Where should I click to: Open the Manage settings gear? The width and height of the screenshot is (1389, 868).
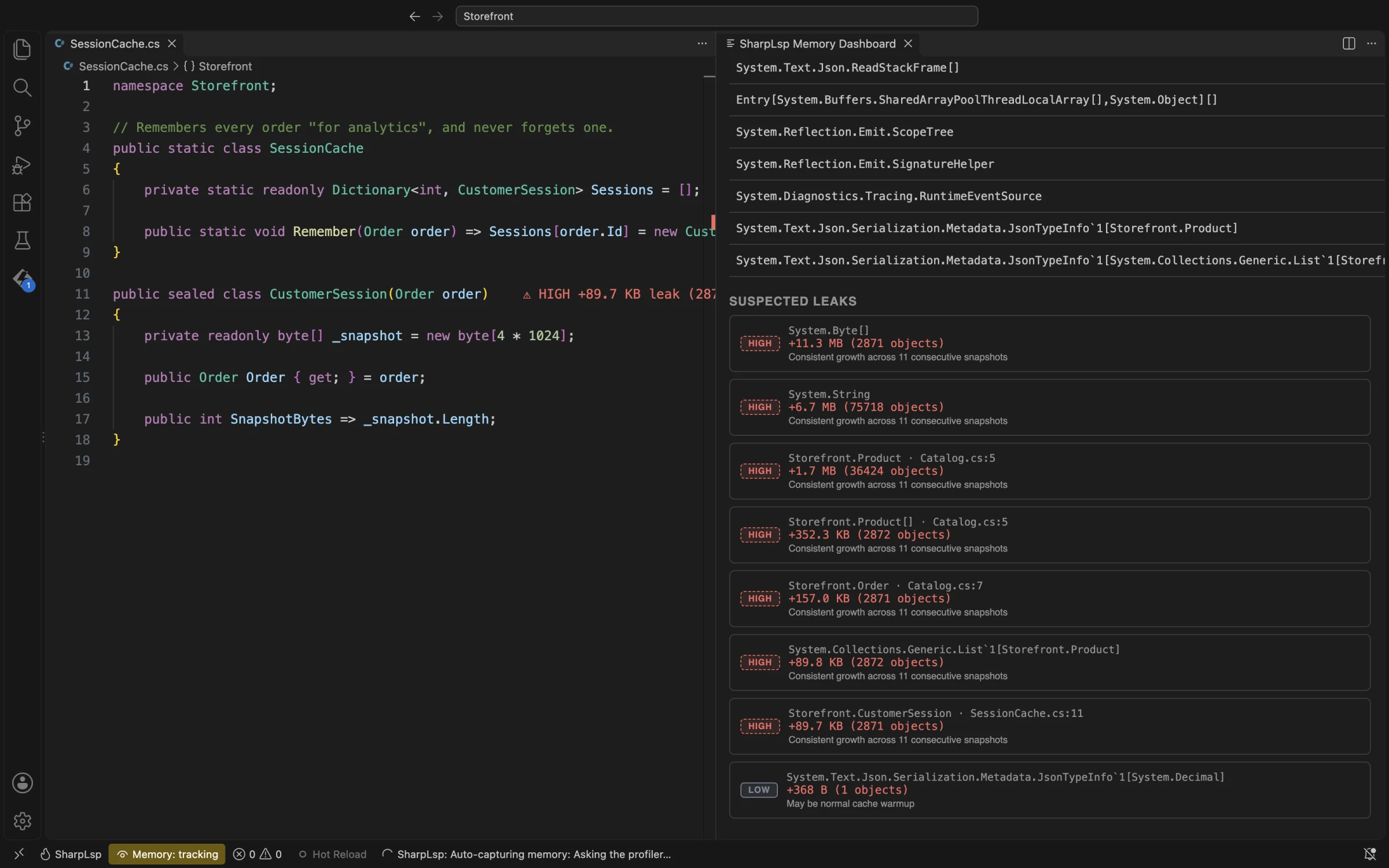(22, 821)
